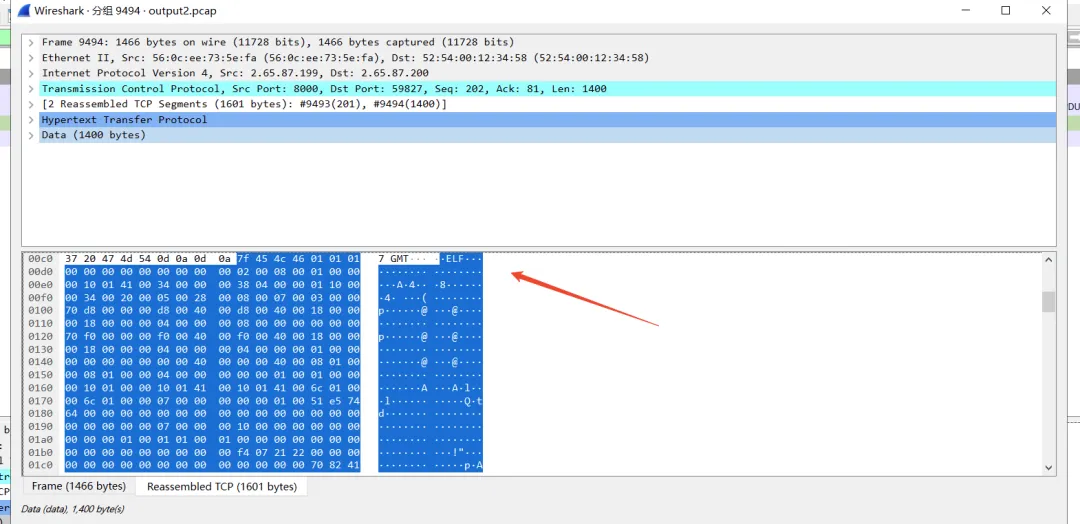Click hex offset 0160
This screenshot has width=1080, height=524.
pyautogui.click(x=41, y=388)
